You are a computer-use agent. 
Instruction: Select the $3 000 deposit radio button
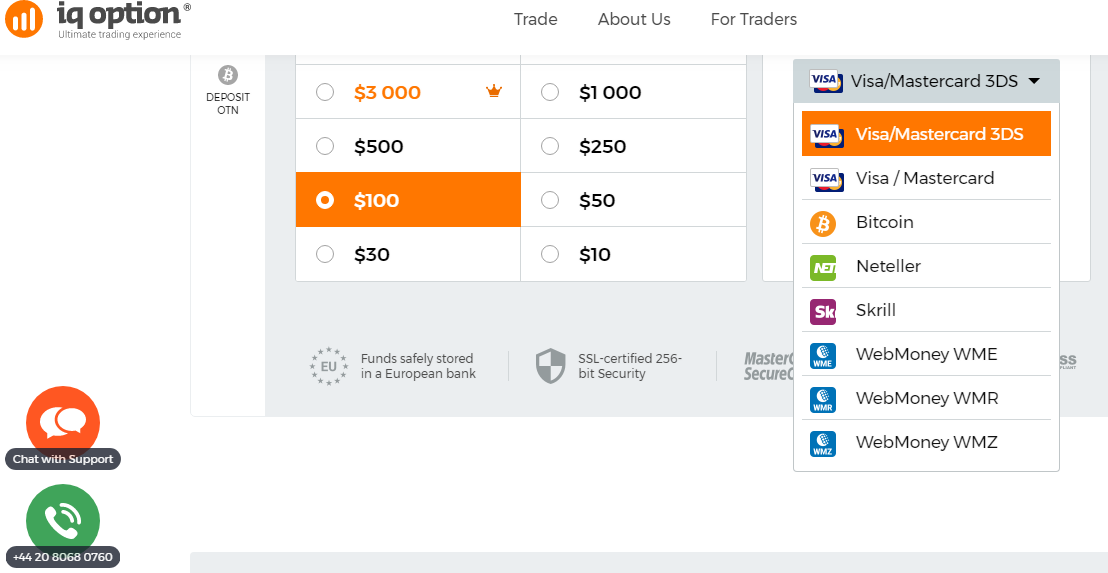(x=325, y=92)
